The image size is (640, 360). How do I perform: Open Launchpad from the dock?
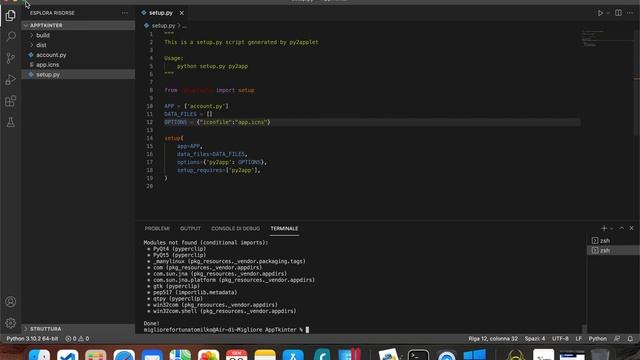click(96, 354)
